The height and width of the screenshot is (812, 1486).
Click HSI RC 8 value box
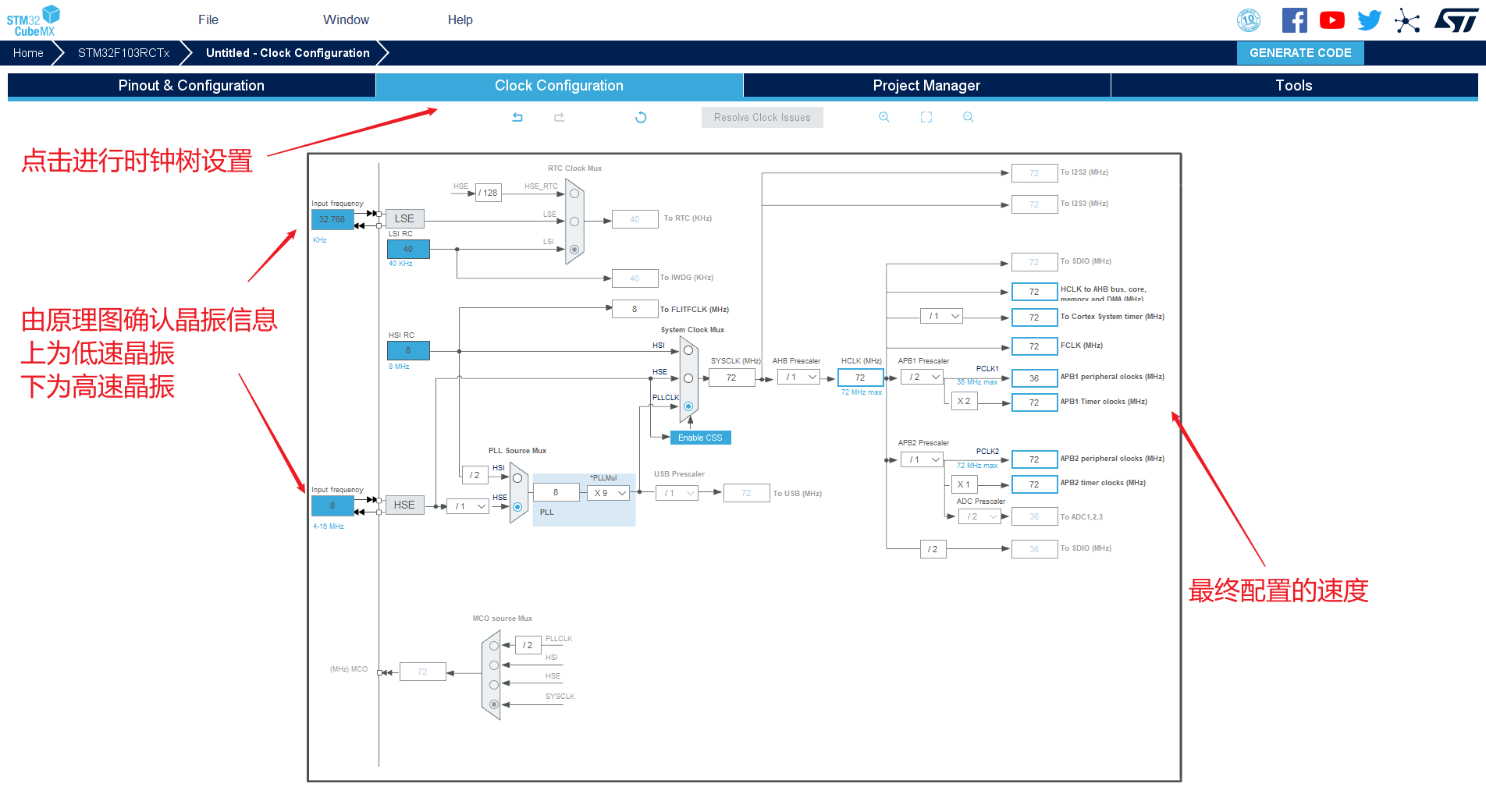[x=408, y=351]
